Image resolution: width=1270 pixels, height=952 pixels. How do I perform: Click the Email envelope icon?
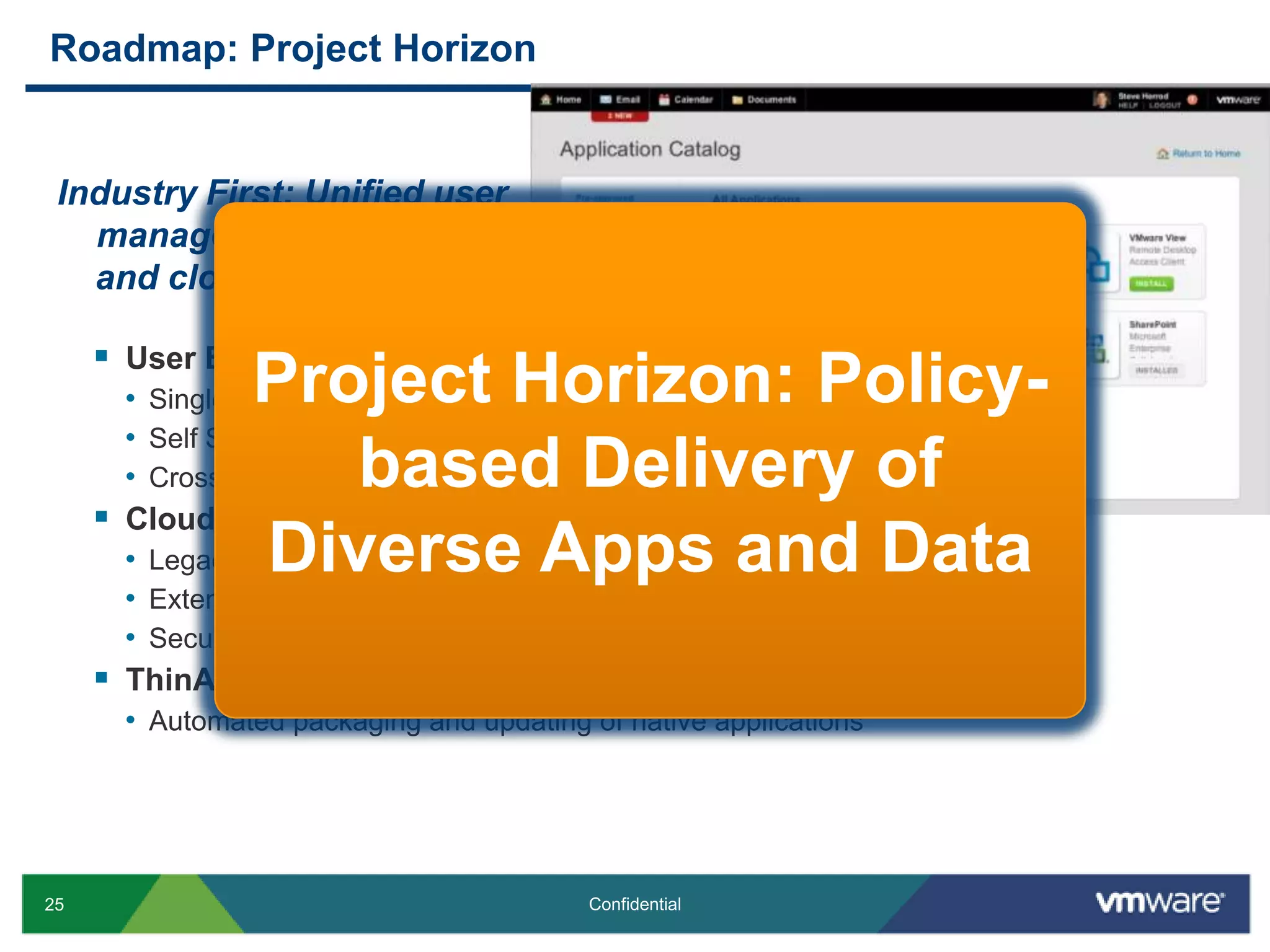tap(606, 100)
